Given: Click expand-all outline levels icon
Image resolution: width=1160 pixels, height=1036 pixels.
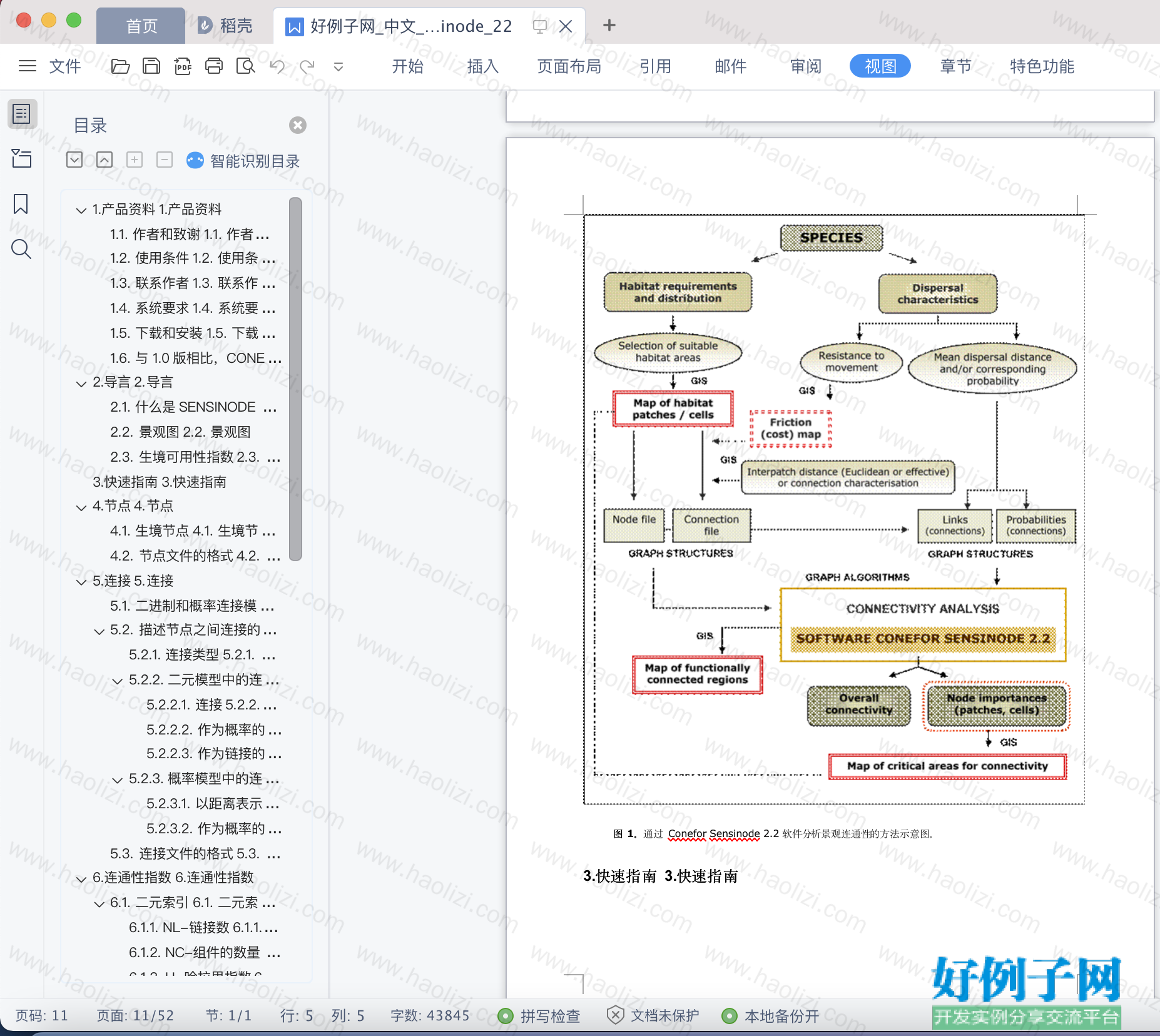Looking at the screenshot, I should click(x=74, y=160).
